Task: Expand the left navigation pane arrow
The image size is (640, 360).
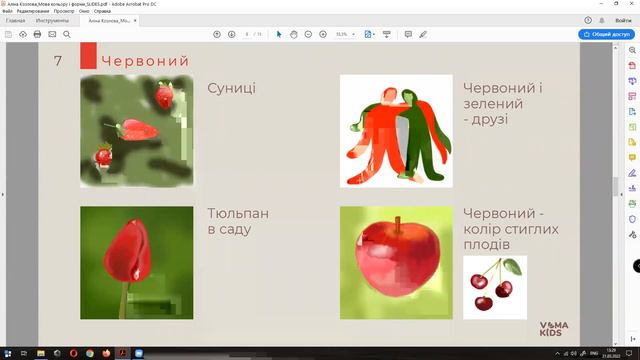Action: [2, 194]
